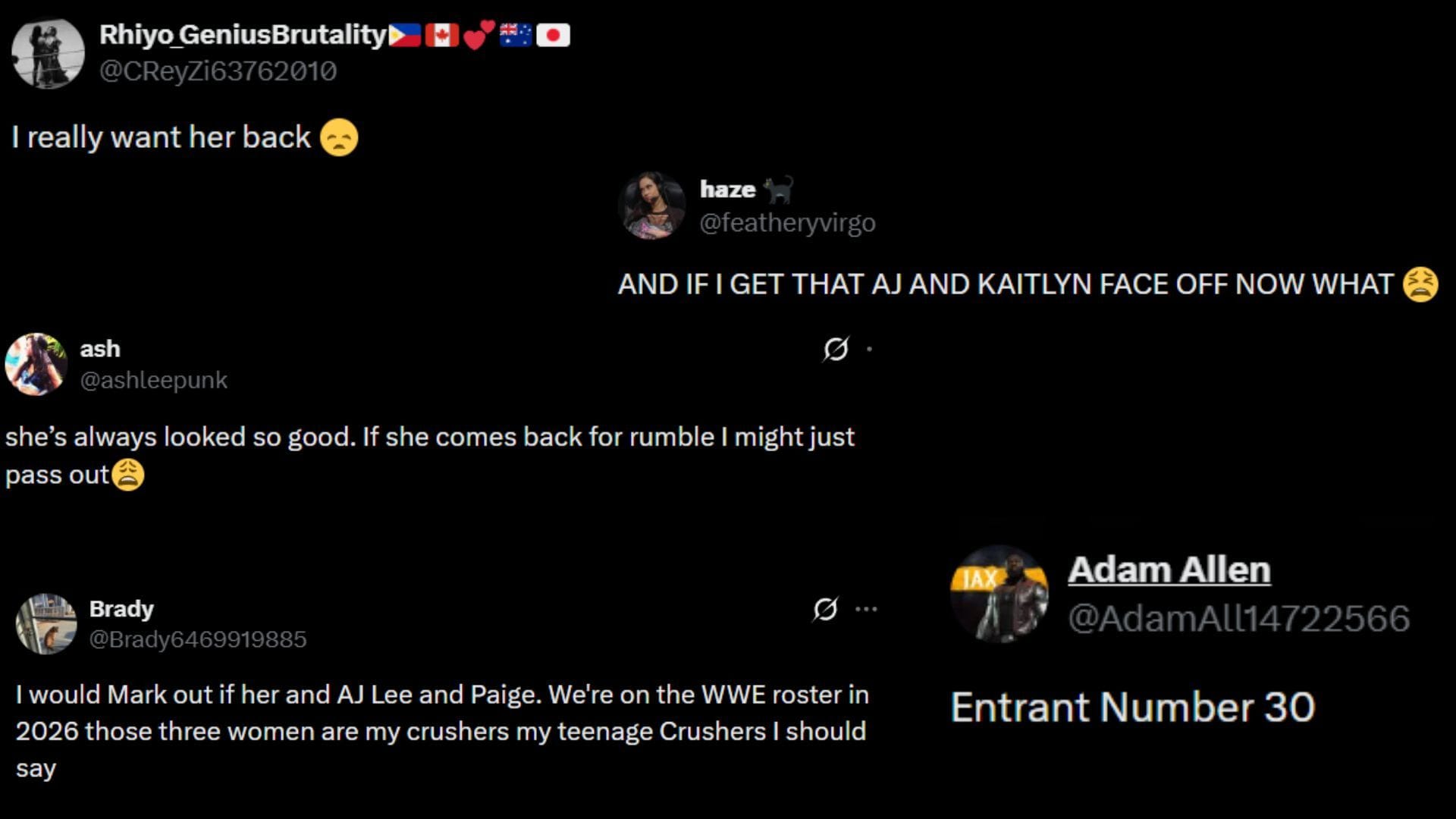Open the three-dot more menu on Brady's tweet
Image resolution: width=1456 pixels, height=819 pixels.
point(867,607)
